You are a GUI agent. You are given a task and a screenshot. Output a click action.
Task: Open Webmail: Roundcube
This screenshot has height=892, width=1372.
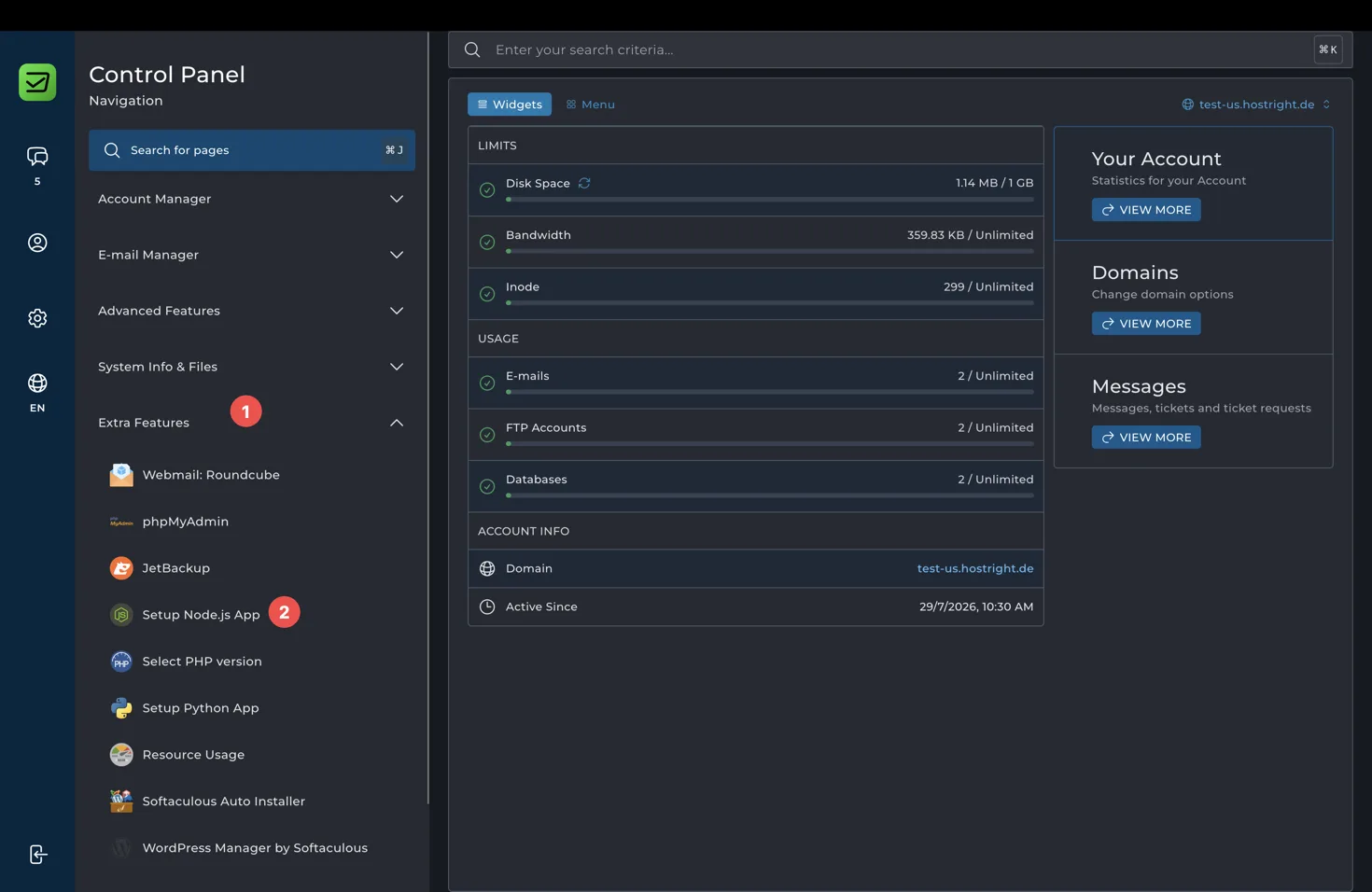211,475
